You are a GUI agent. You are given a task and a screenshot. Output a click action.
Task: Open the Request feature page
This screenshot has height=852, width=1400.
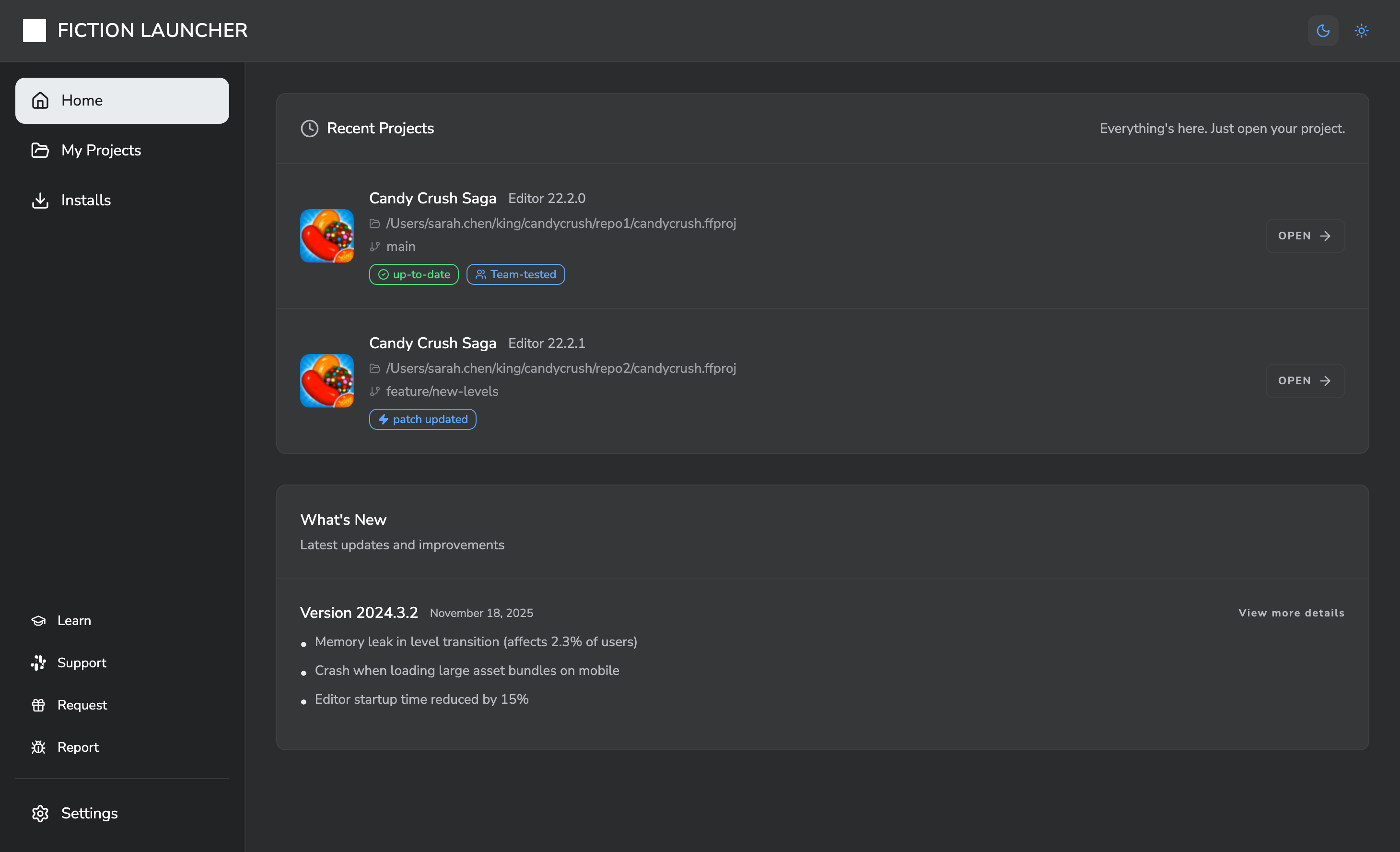point(122,705)
